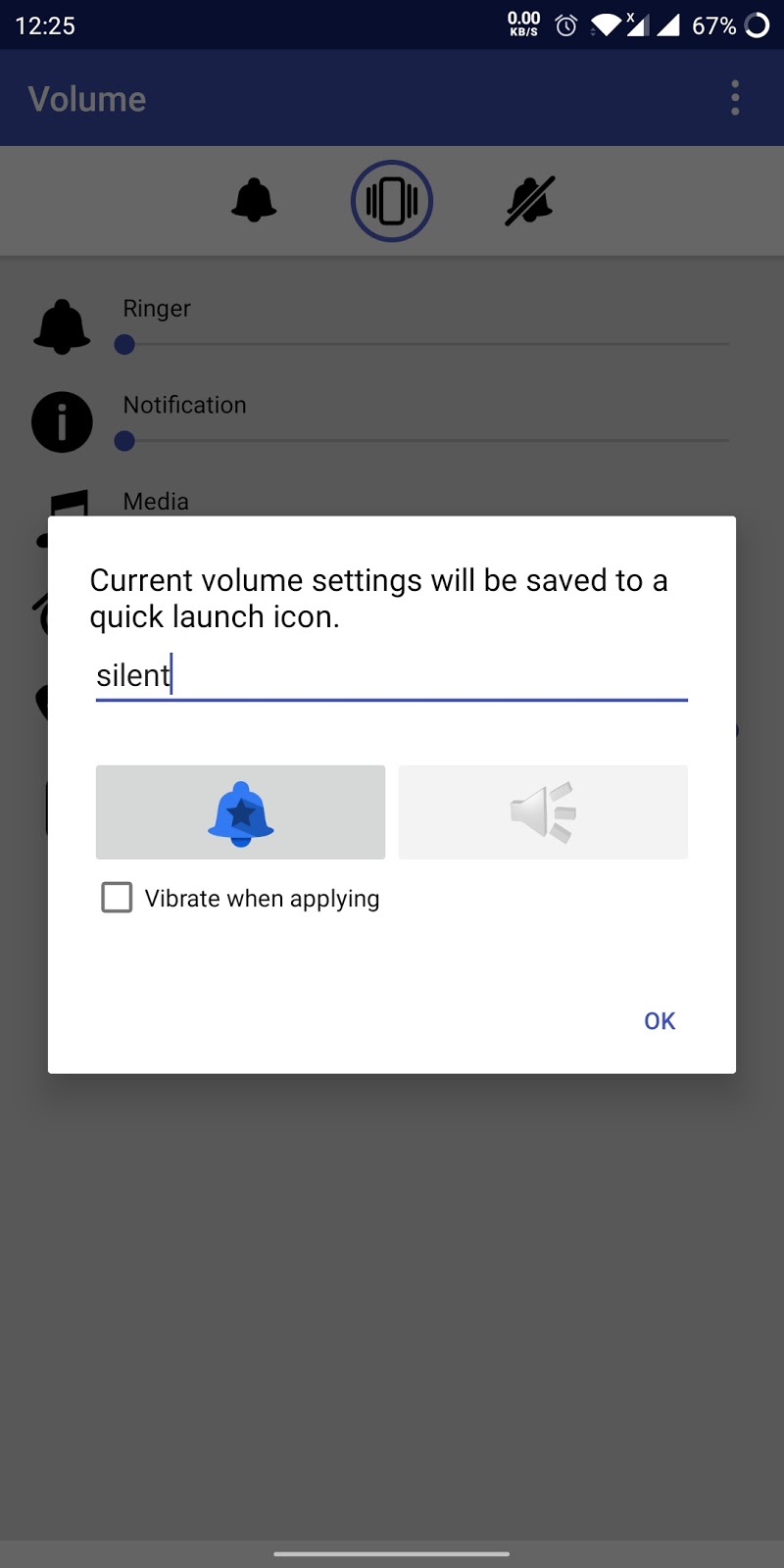Click the quick launch name field
This screenshot has width=784, height=1568.
point(392,676)
